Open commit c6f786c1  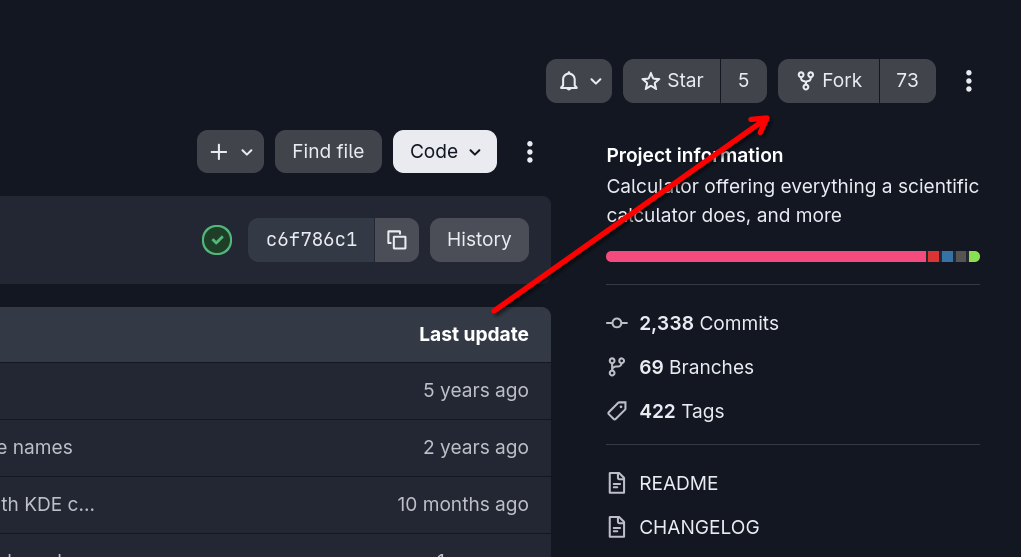coord(311,240)
